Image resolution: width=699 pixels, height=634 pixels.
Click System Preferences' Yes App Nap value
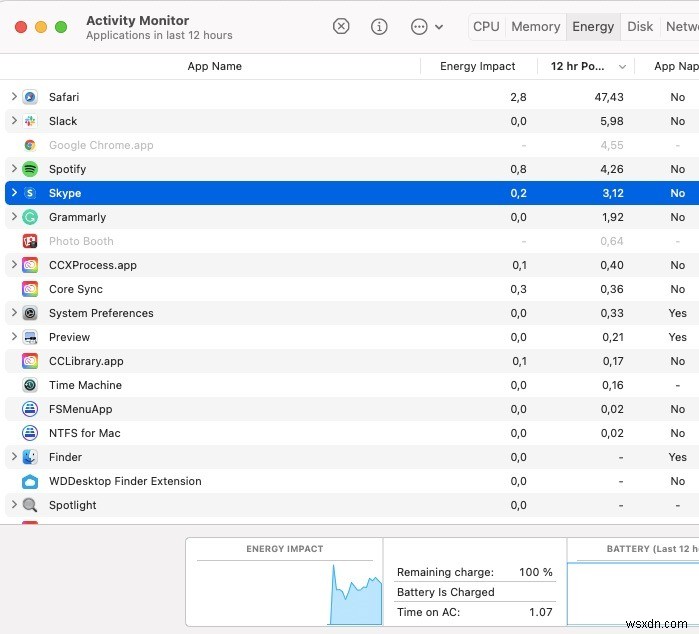click(678, 313)
